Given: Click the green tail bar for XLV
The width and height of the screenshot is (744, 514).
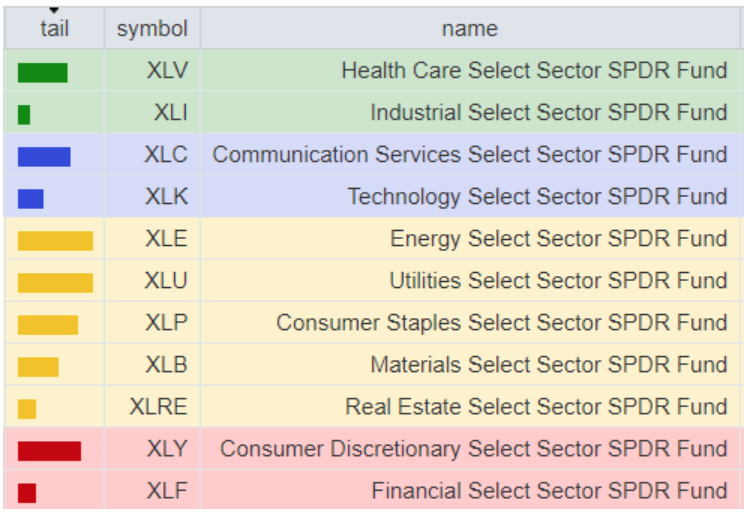Looking at the screenshot, I should (x=42, y=72).
